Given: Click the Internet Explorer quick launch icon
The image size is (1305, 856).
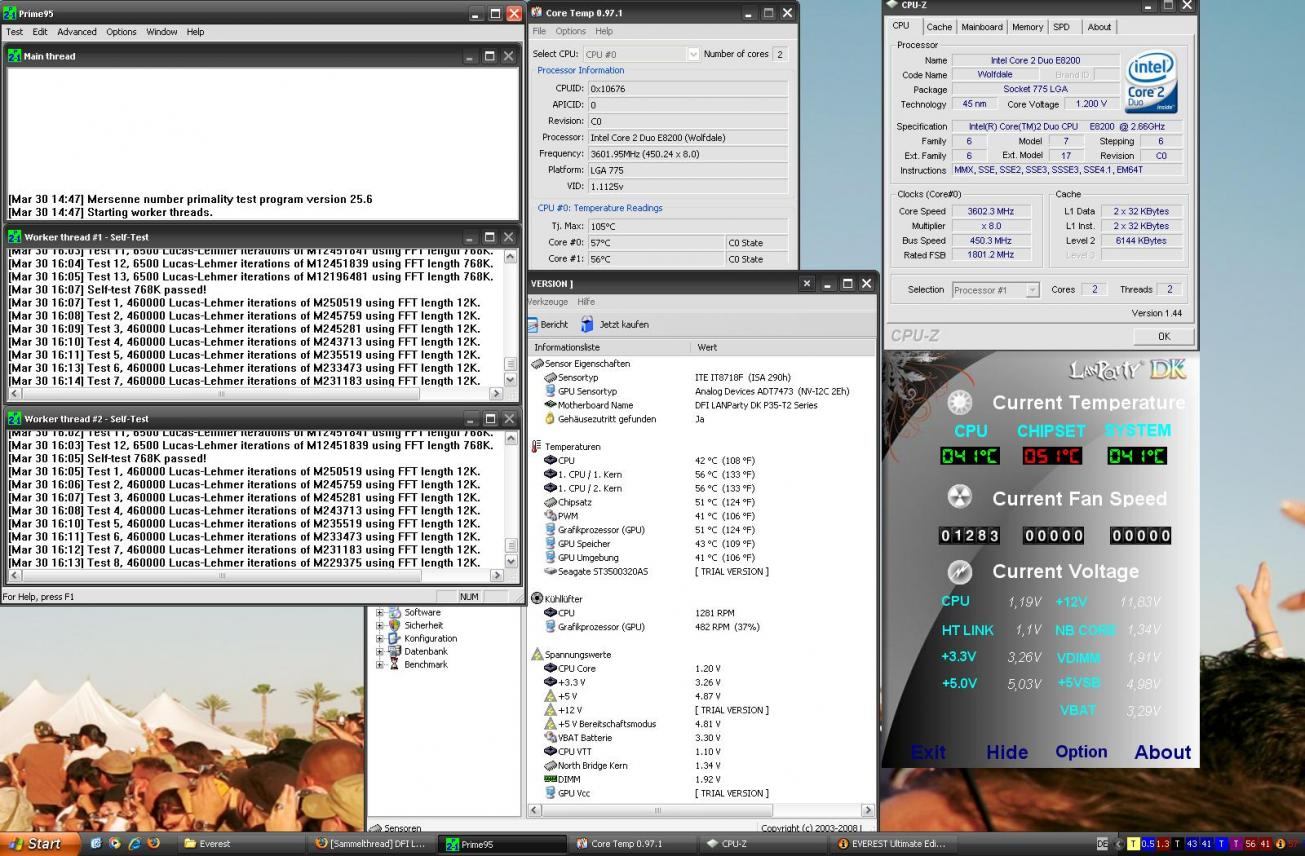Looking at the screenshot, I should [x=134, y=844].
